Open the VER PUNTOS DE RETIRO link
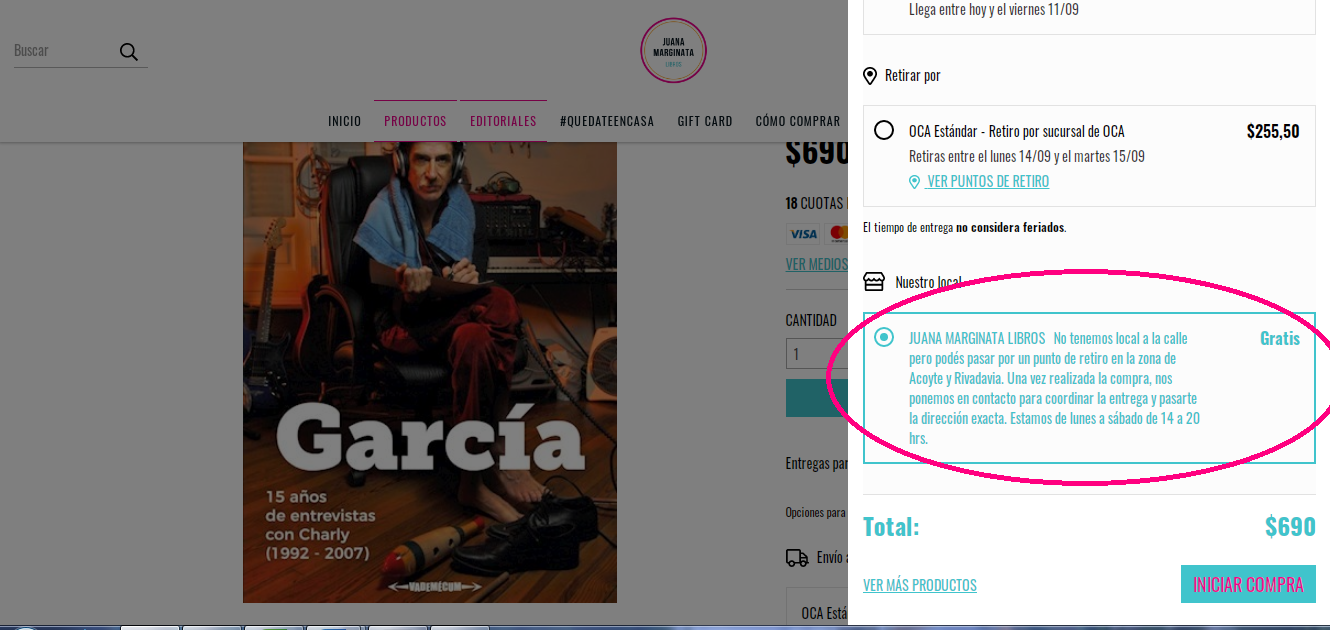The height and width of the screenshot is (630, 1330). (988, 182)
